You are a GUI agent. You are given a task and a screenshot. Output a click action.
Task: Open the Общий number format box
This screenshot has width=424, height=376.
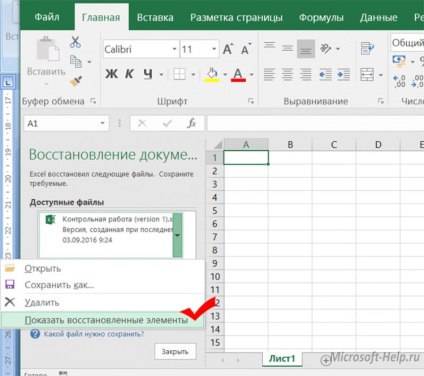point(407,43)
